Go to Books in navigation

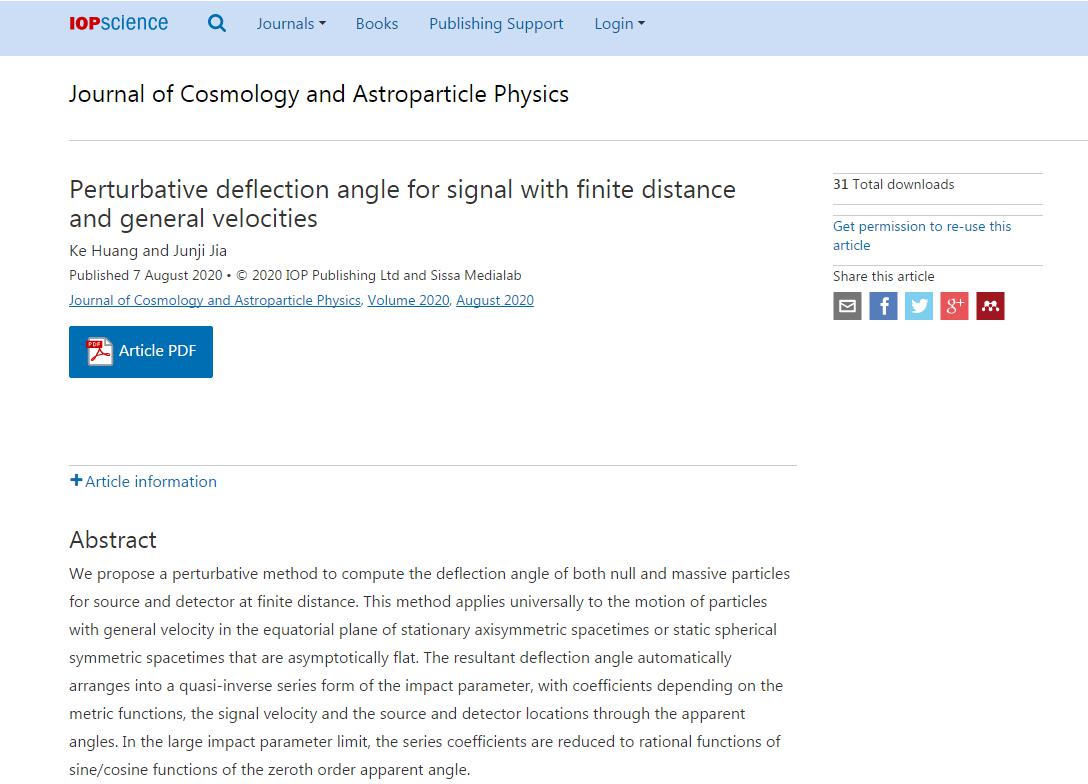click(377, 24)
